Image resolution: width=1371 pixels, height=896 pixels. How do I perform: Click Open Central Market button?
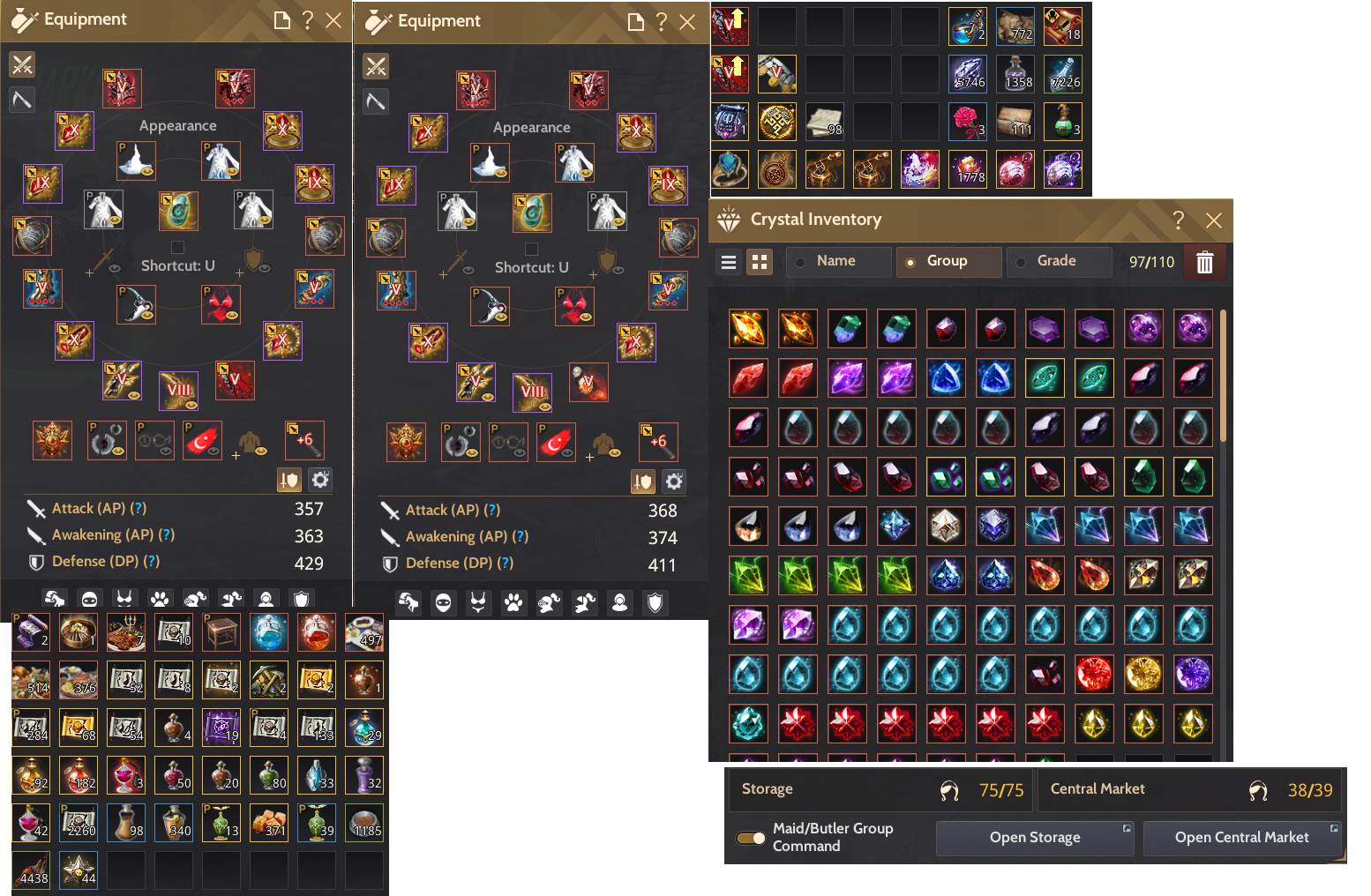click(x=1242, y=838)
